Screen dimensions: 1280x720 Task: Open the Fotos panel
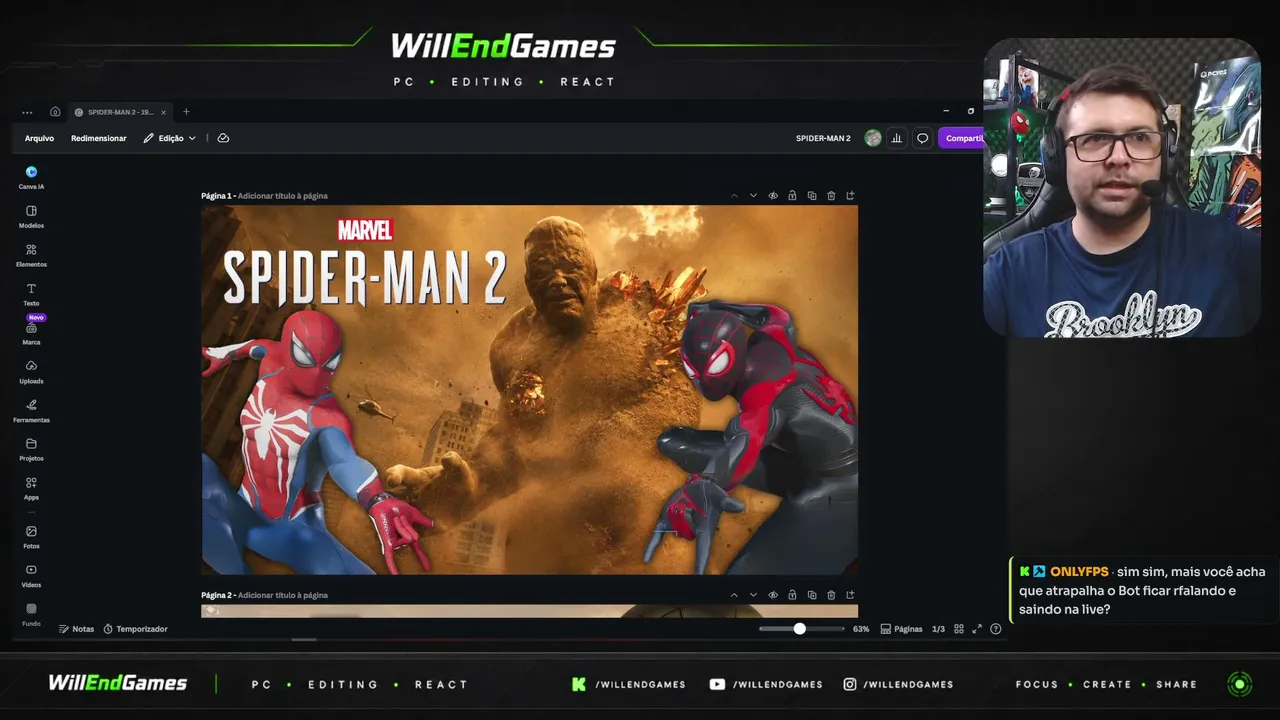coord(31,537)
